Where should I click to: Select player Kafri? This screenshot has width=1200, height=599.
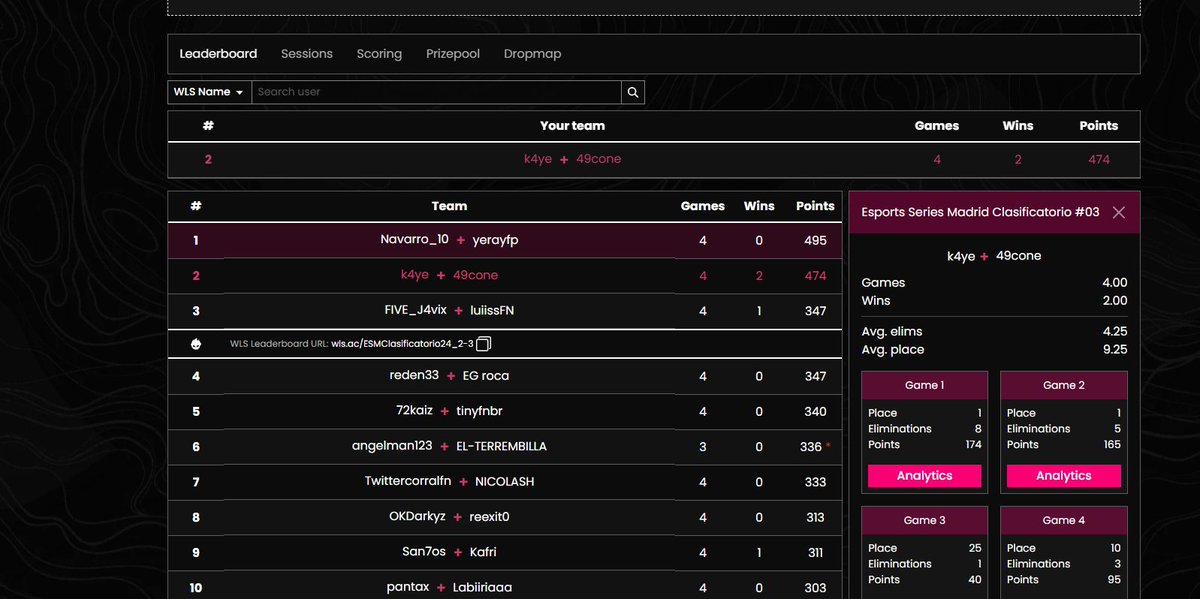pos(483,552)
